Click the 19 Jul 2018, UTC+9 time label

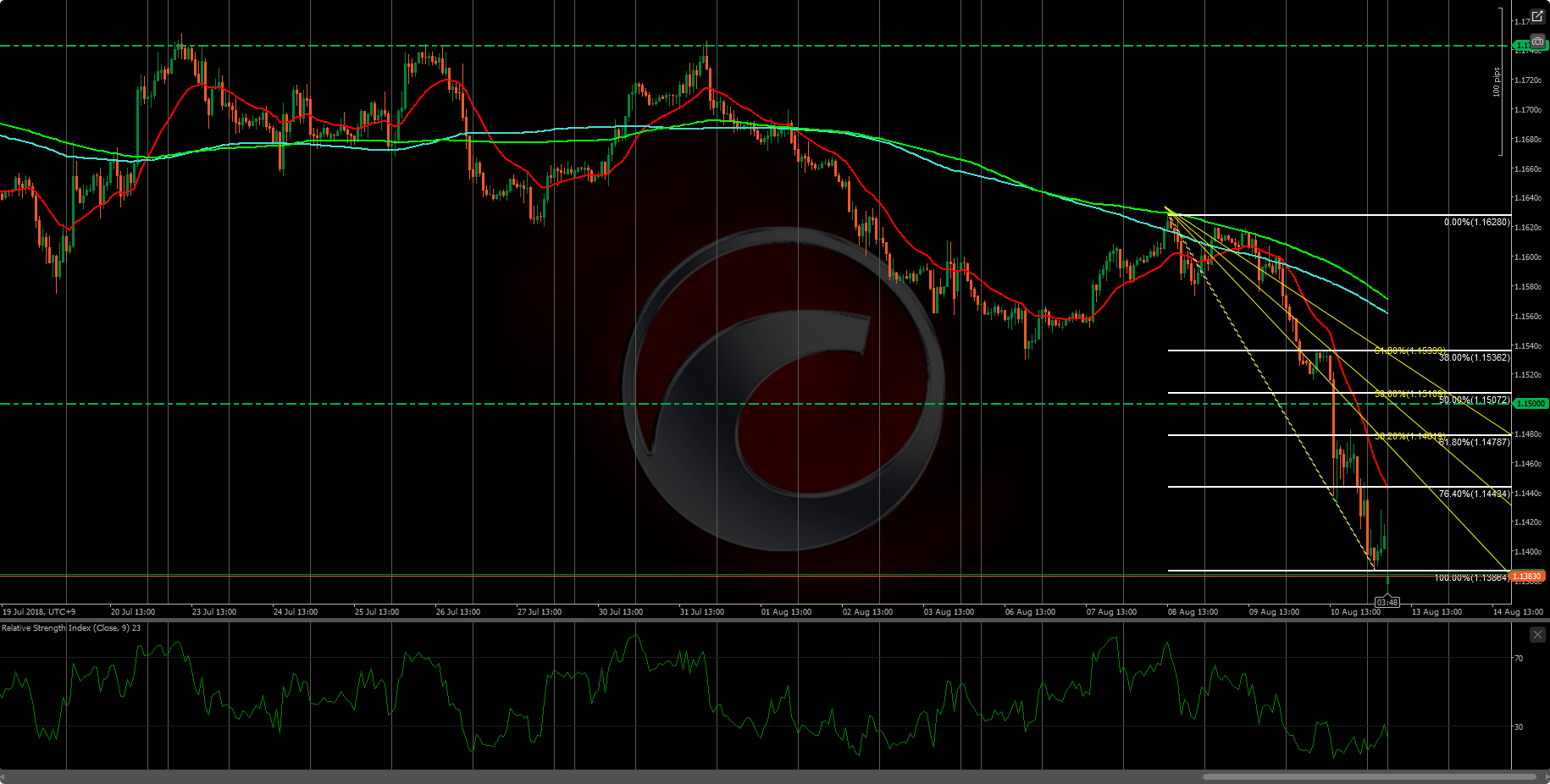39,611
